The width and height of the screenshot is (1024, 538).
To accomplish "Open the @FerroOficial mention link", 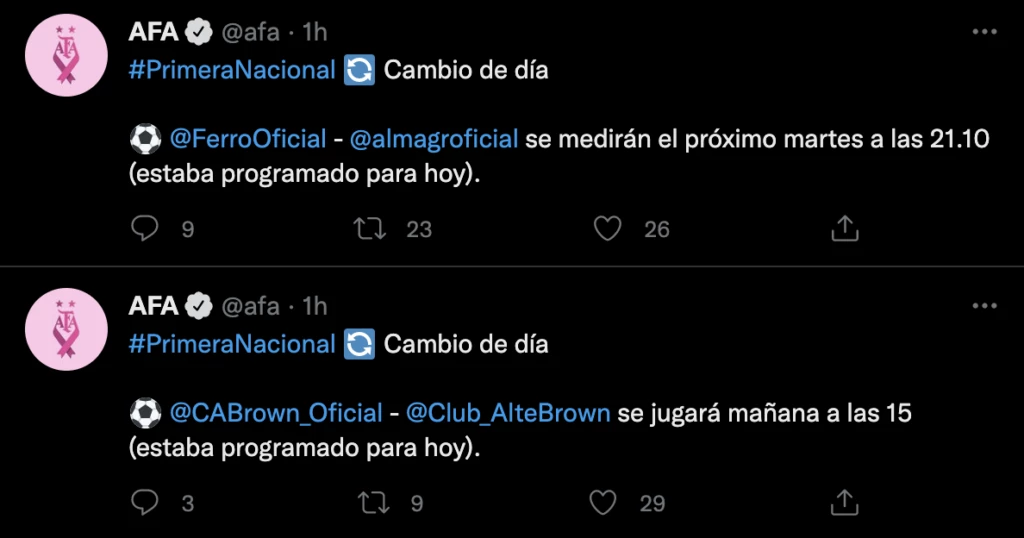I will 249,139.
